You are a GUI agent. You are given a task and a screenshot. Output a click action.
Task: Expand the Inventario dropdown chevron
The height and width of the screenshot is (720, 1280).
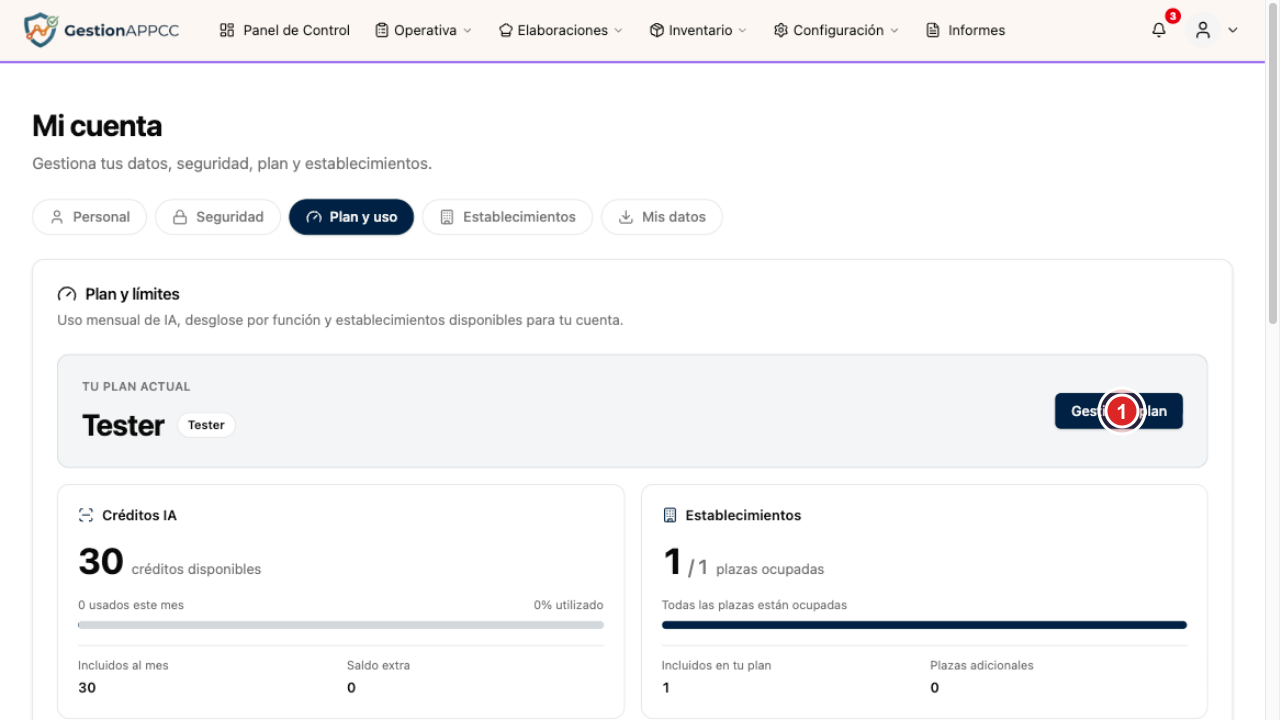point(742,31)
